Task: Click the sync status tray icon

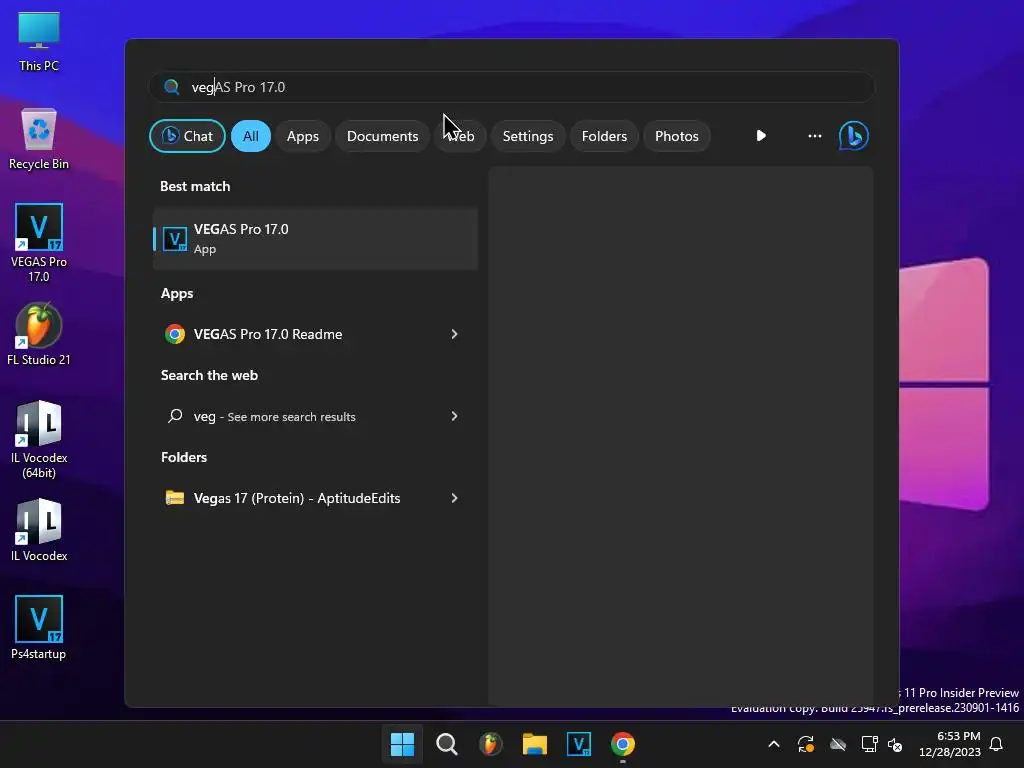Action: [806, 744]
